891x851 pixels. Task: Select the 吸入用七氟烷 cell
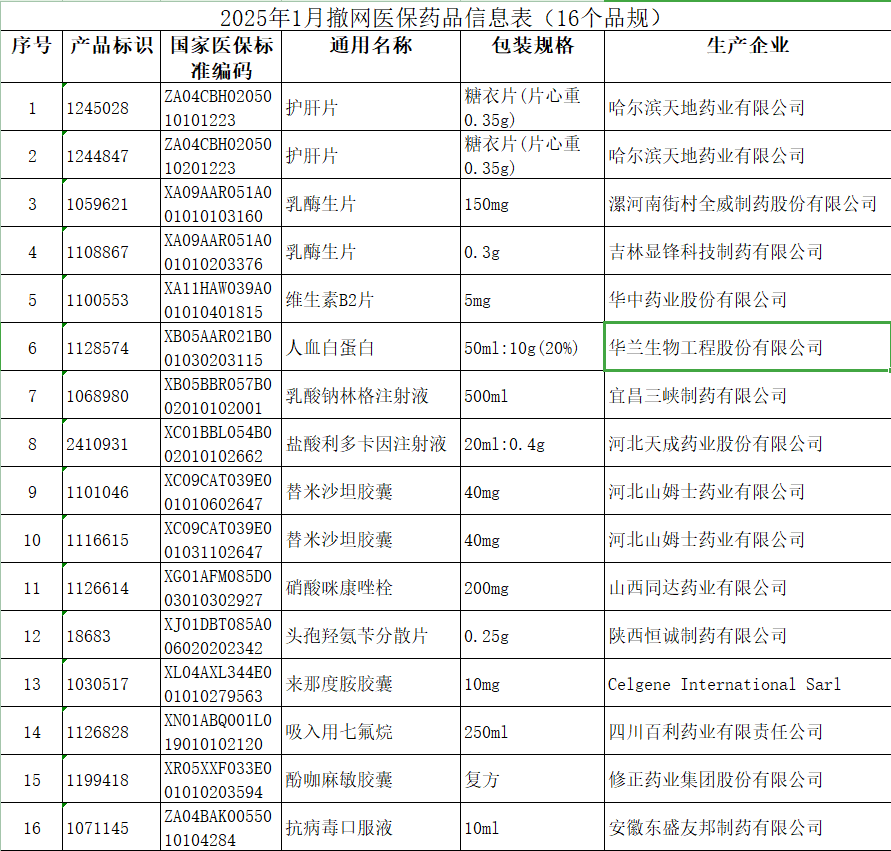[x=371, y=732]
